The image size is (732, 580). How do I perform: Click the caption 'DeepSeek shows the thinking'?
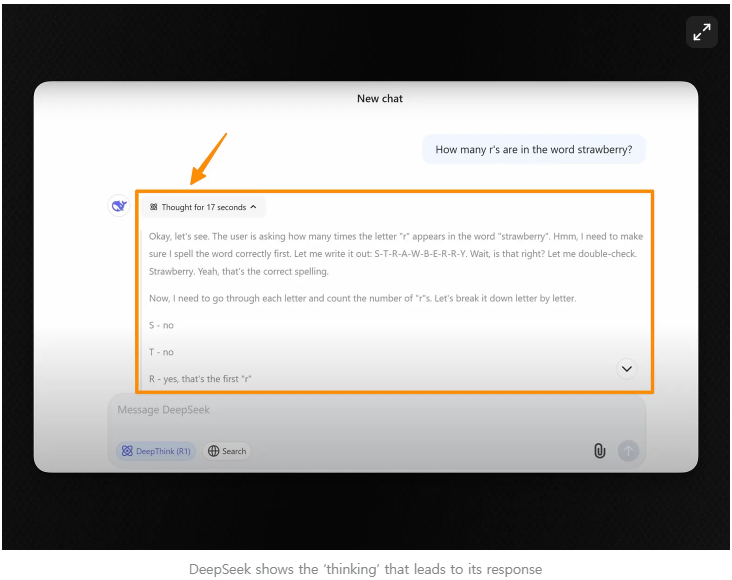coord(366,569)
